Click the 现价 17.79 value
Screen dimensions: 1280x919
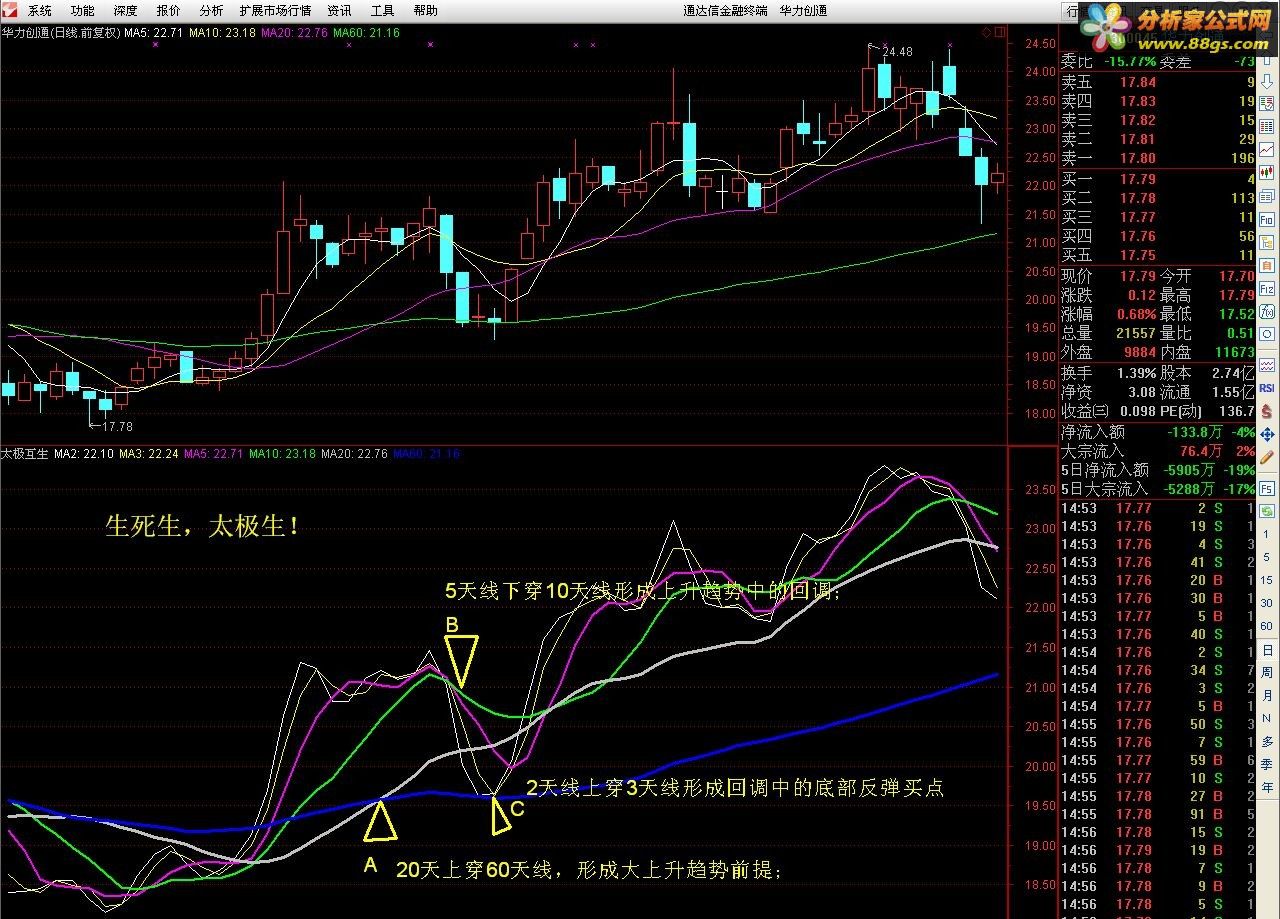(x=1138, y=277)
